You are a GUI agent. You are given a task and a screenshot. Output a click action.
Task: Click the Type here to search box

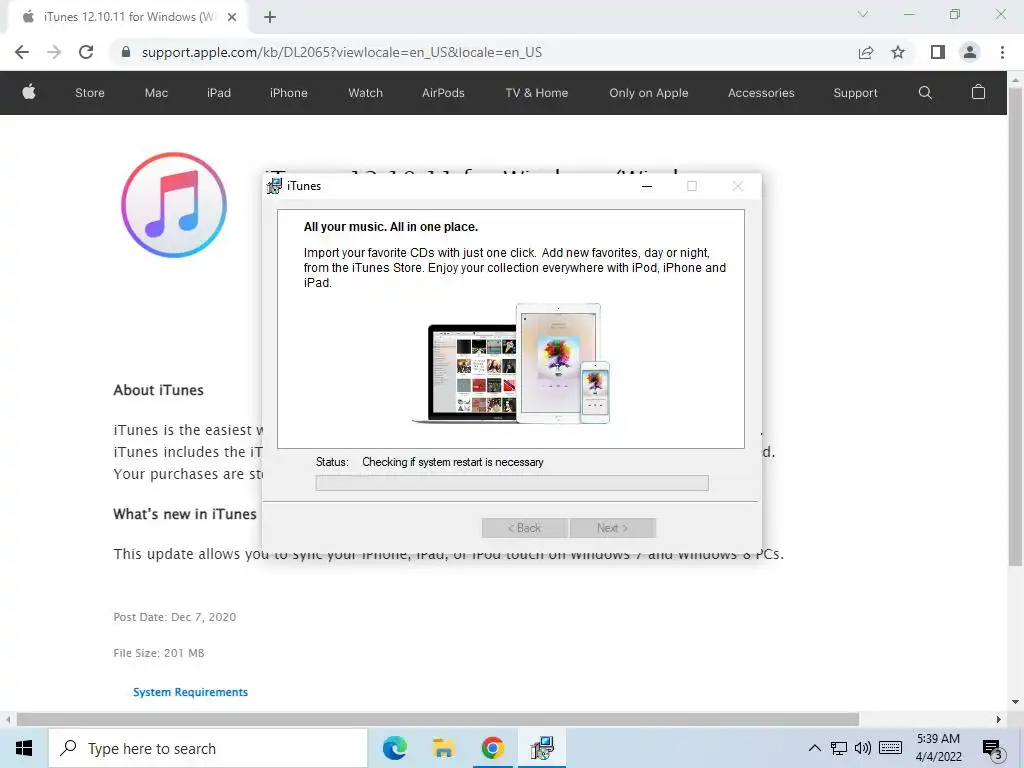click(x=208, y=748)
